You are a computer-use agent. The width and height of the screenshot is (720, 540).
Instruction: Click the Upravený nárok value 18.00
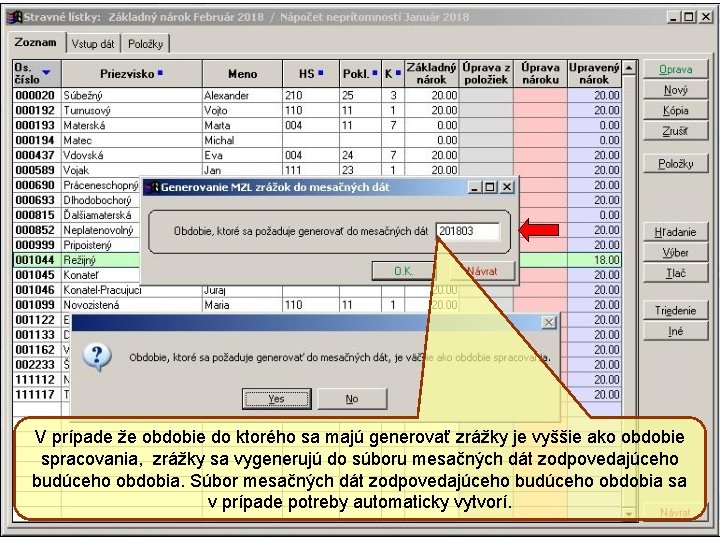pyautogui.click(x=594, y=260)
